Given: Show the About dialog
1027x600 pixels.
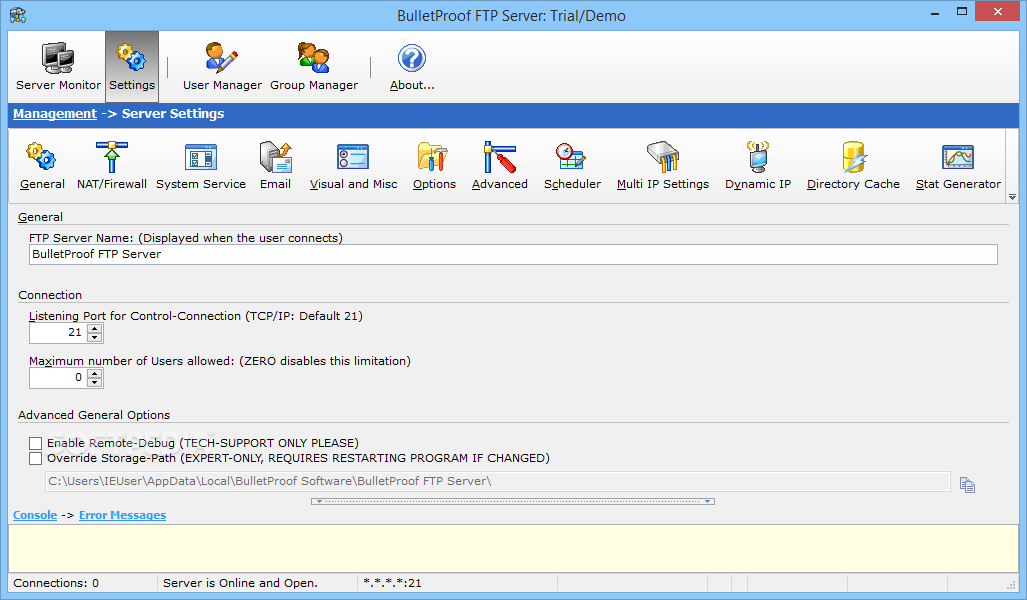Looking at the screenshot, I should [412, 67].
